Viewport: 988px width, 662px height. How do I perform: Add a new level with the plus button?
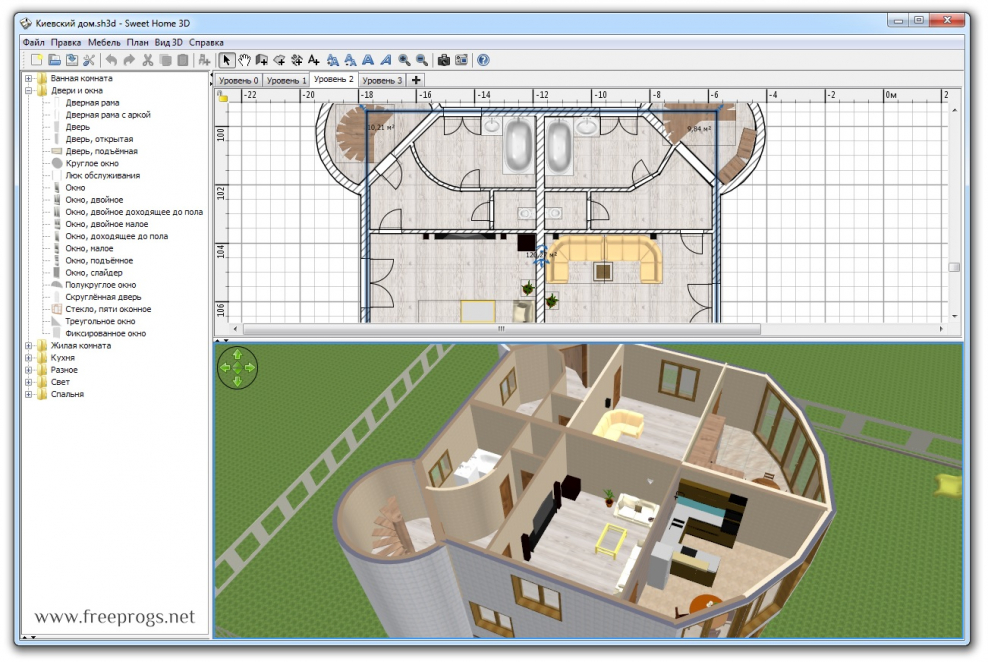(414, 79)
